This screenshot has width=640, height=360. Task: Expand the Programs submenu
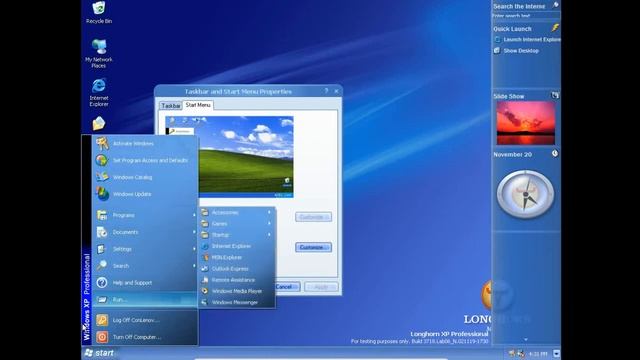[x=145, y=215]
